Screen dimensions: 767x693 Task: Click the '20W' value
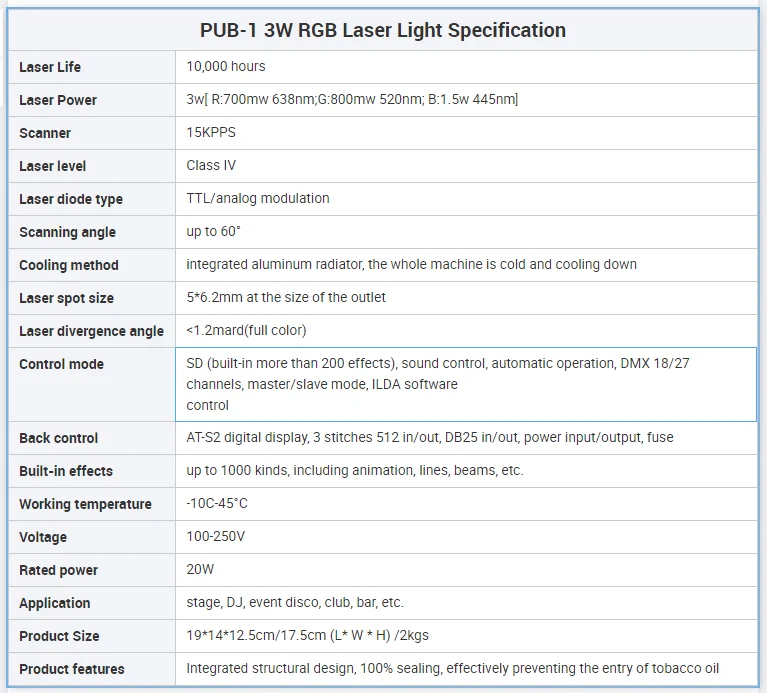[200, 569]
